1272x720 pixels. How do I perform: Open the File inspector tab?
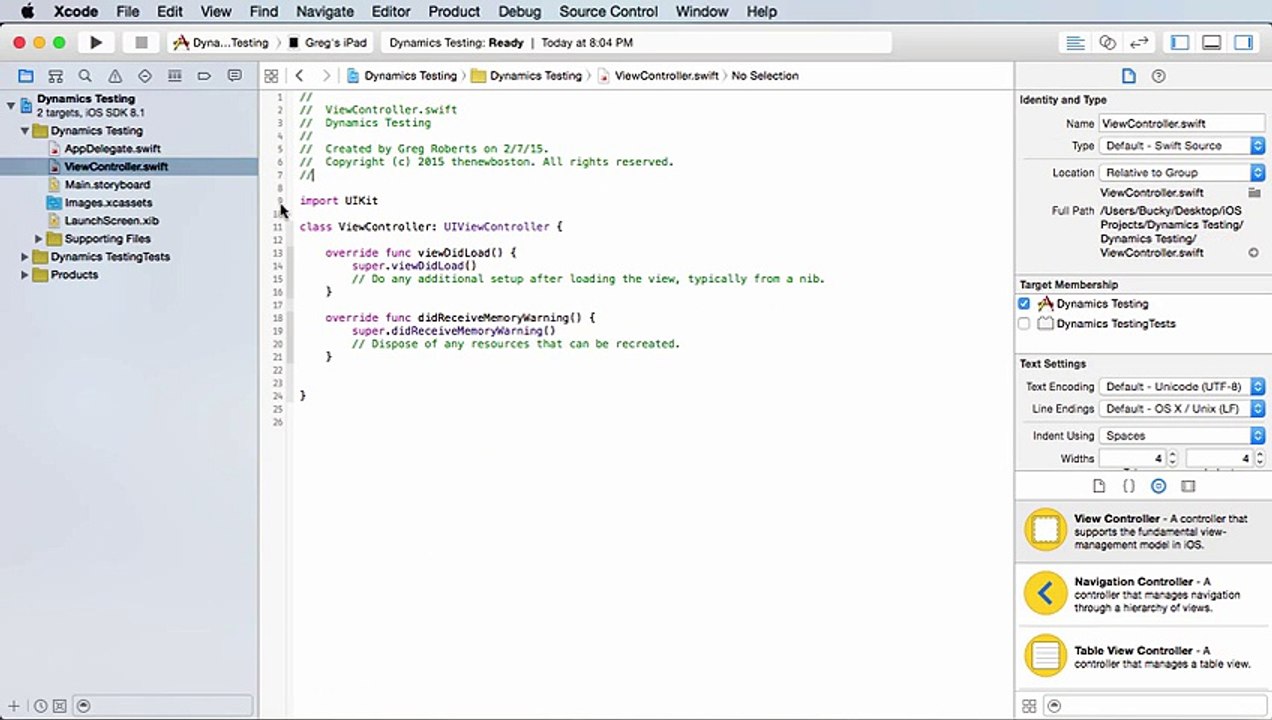[1128, 76]
